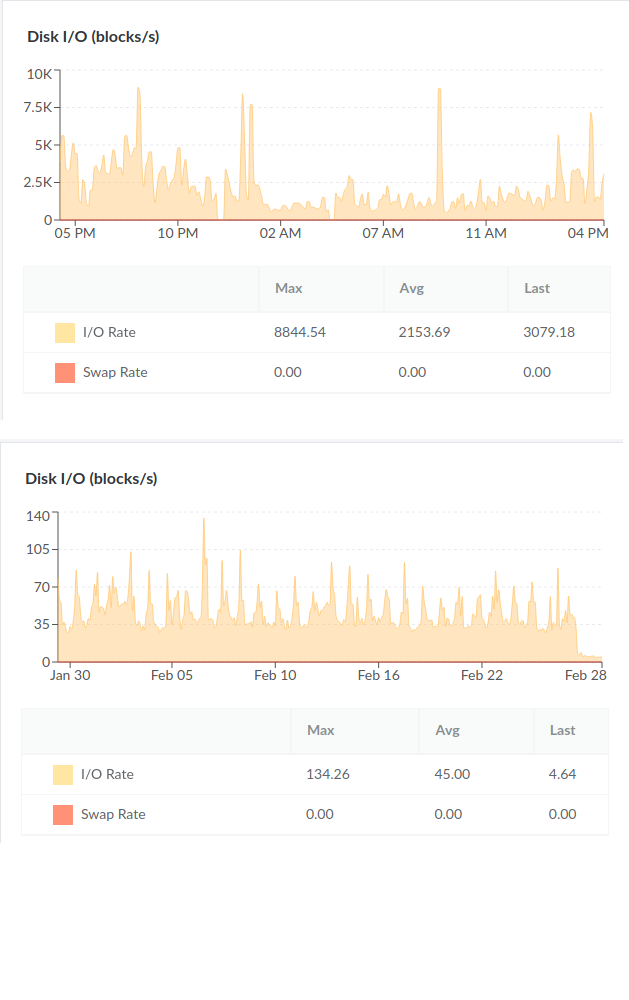Screen dimensions: 629x1000
Task: Select the I/O Rate label in top legend
Action: 109,332
